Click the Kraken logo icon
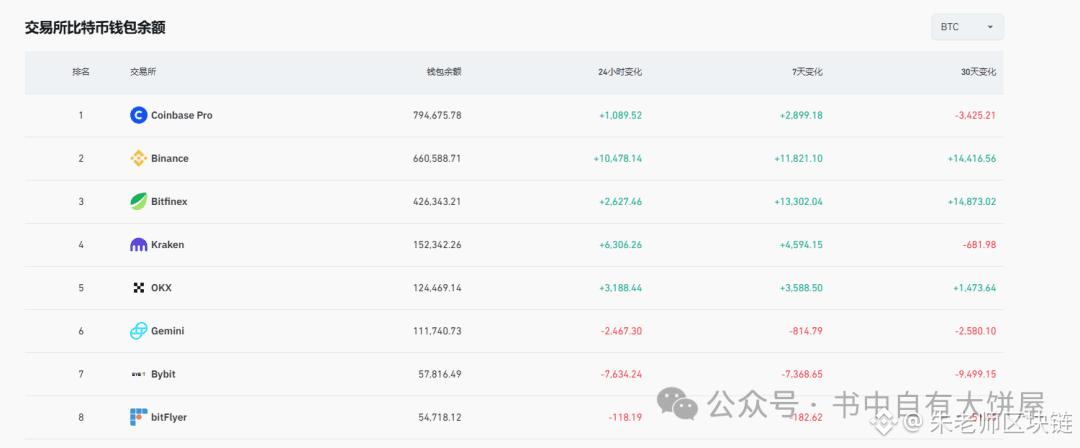This screenshot has height=448, width=1080. pyautogui.click(x=139, y=244)
